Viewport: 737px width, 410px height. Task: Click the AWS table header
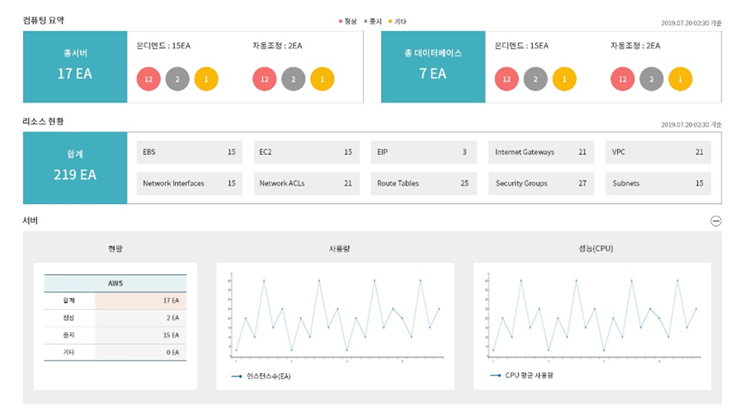click(115, 283)
